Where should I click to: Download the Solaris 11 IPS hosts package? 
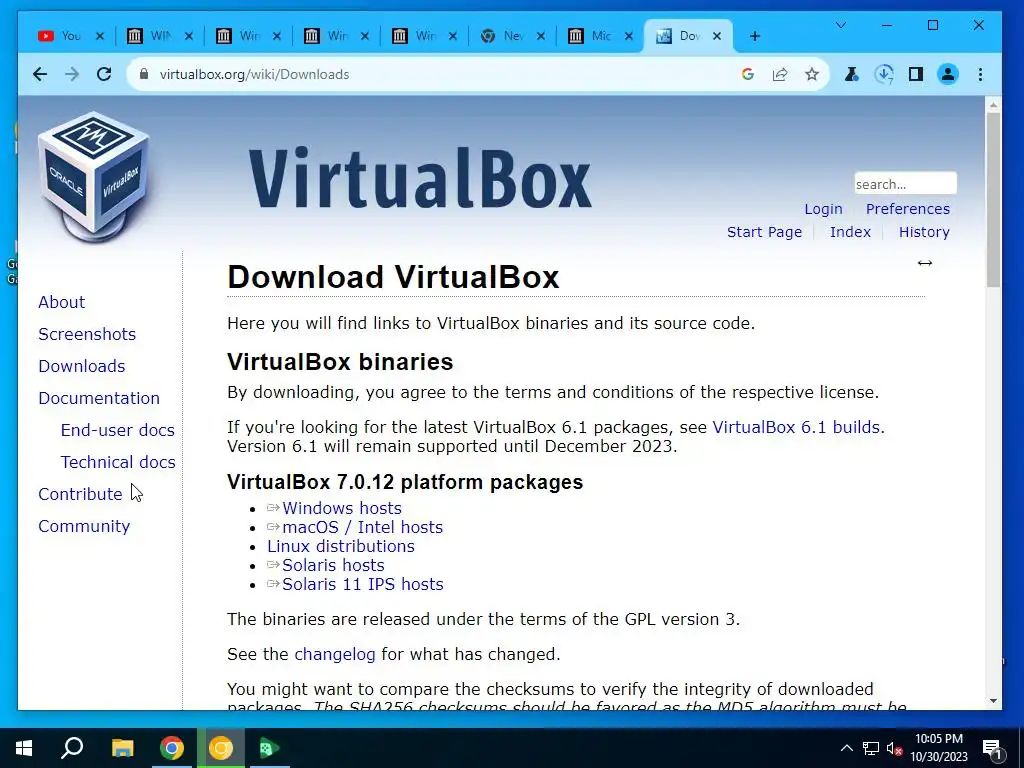(362, 584)
